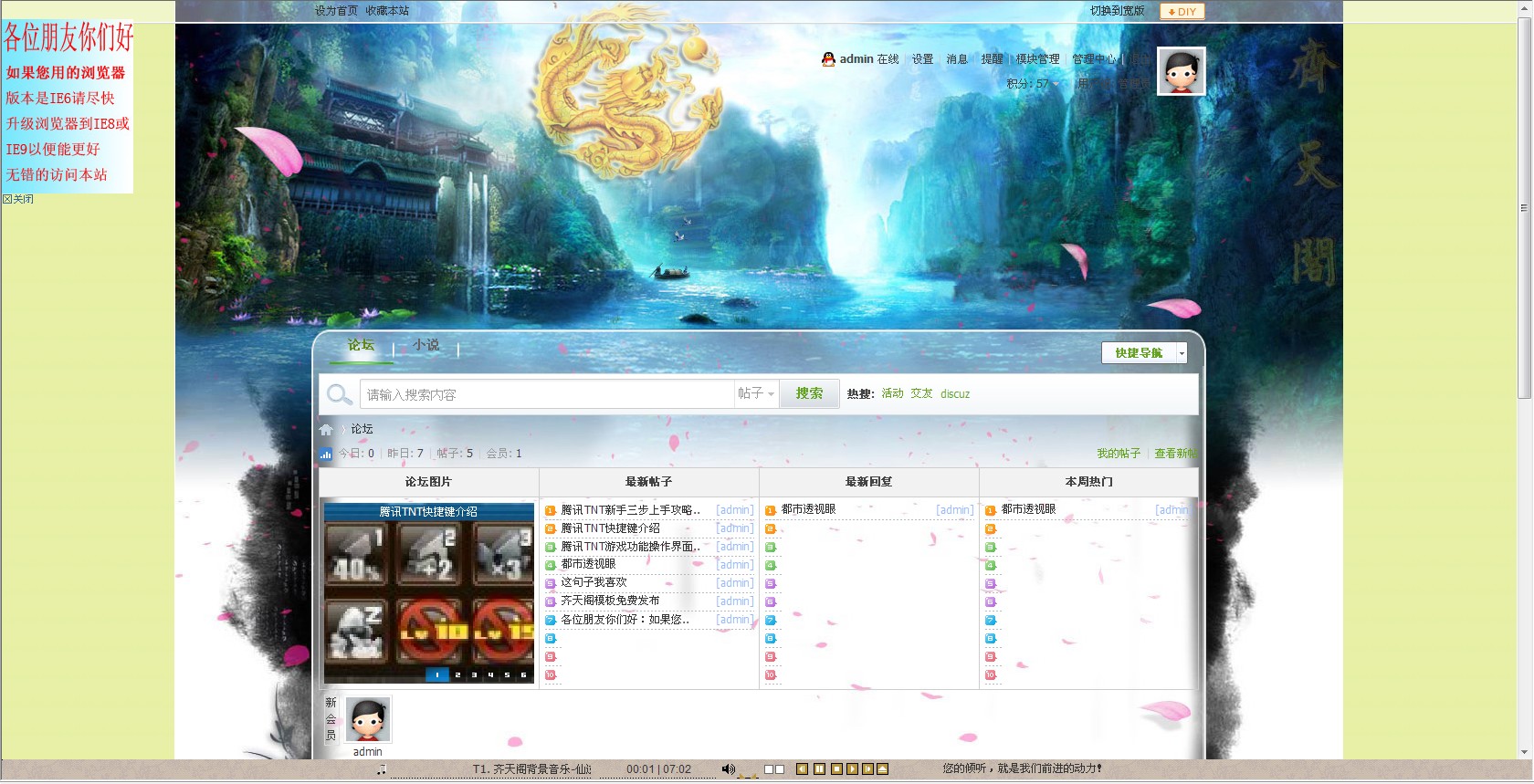Switch to wide layout via 切换到宽版
1534x784 pixels.
pos(1117,11)
